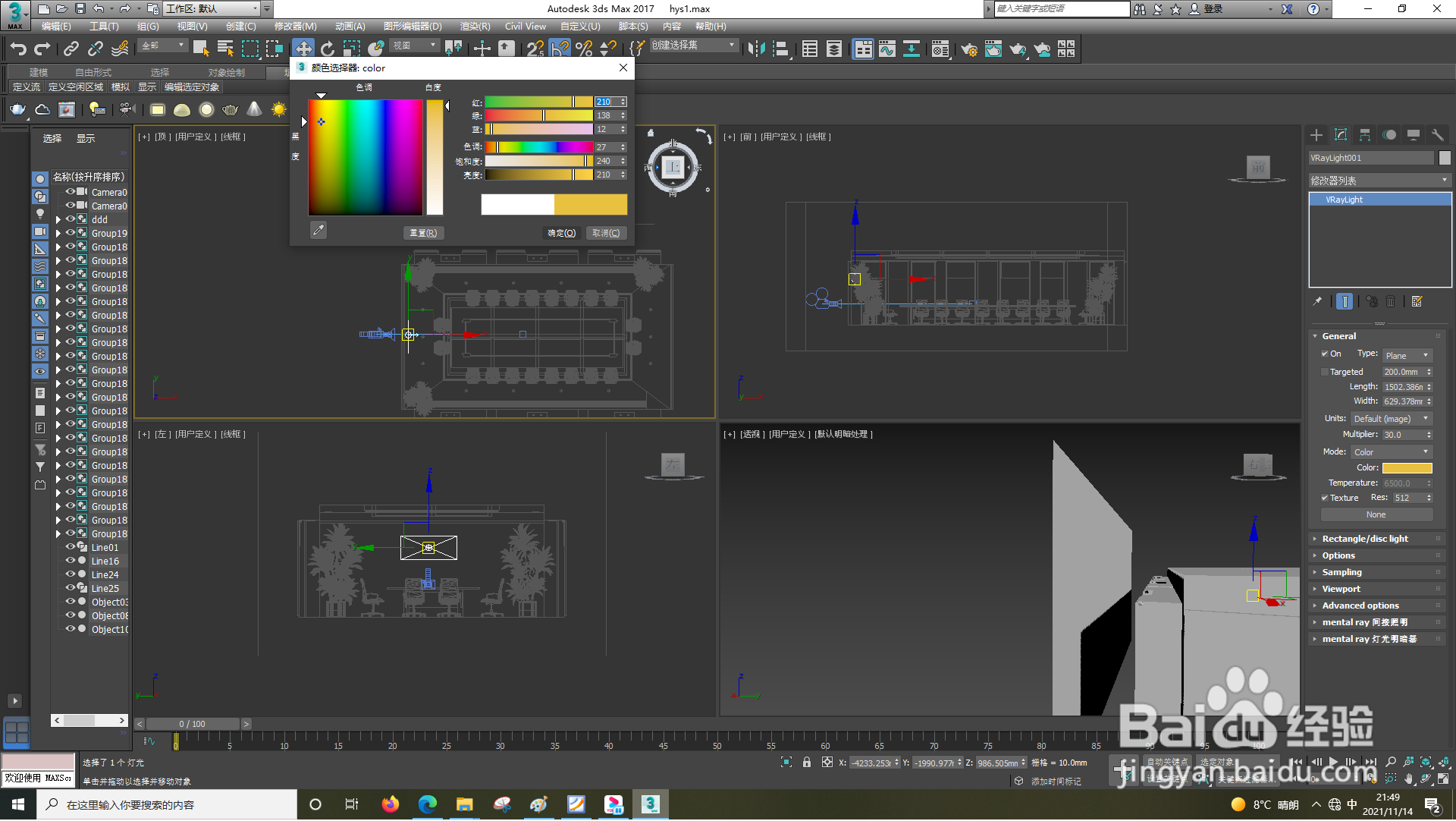The image size is (1456, 821).
Task: Enable the Targeted checkbox
Action: [1325, 373]
